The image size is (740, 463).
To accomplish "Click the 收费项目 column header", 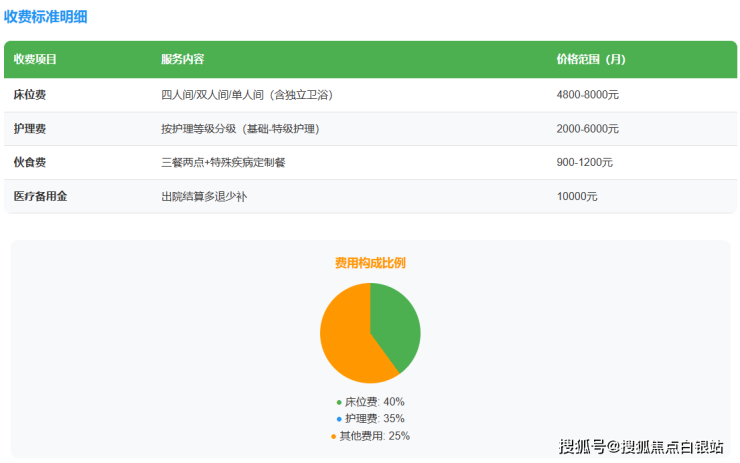I will (x=35, y=59).
